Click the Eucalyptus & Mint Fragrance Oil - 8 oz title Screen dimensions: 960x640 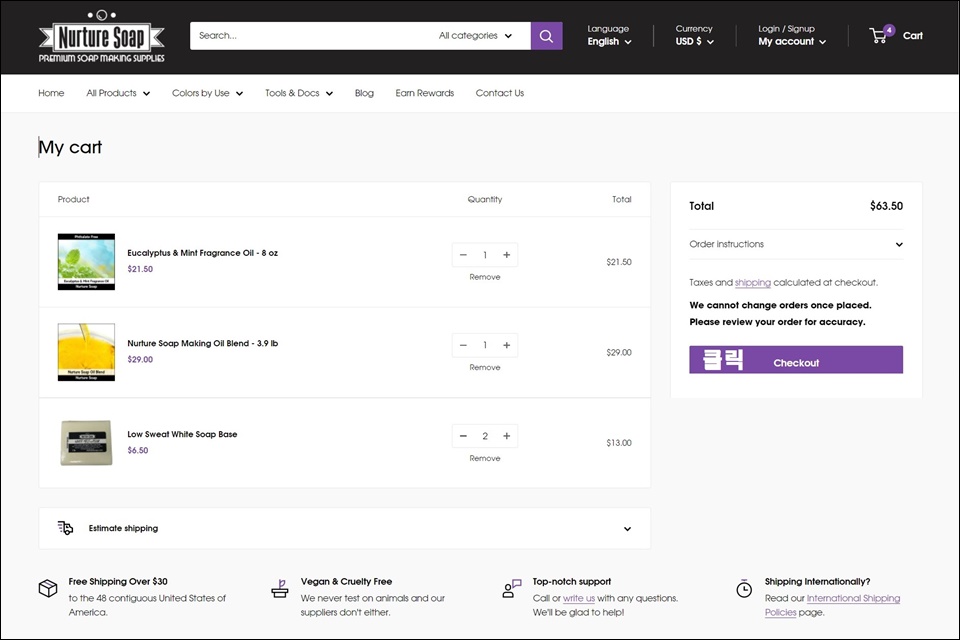pyautogui.click(x=203, y=253)
